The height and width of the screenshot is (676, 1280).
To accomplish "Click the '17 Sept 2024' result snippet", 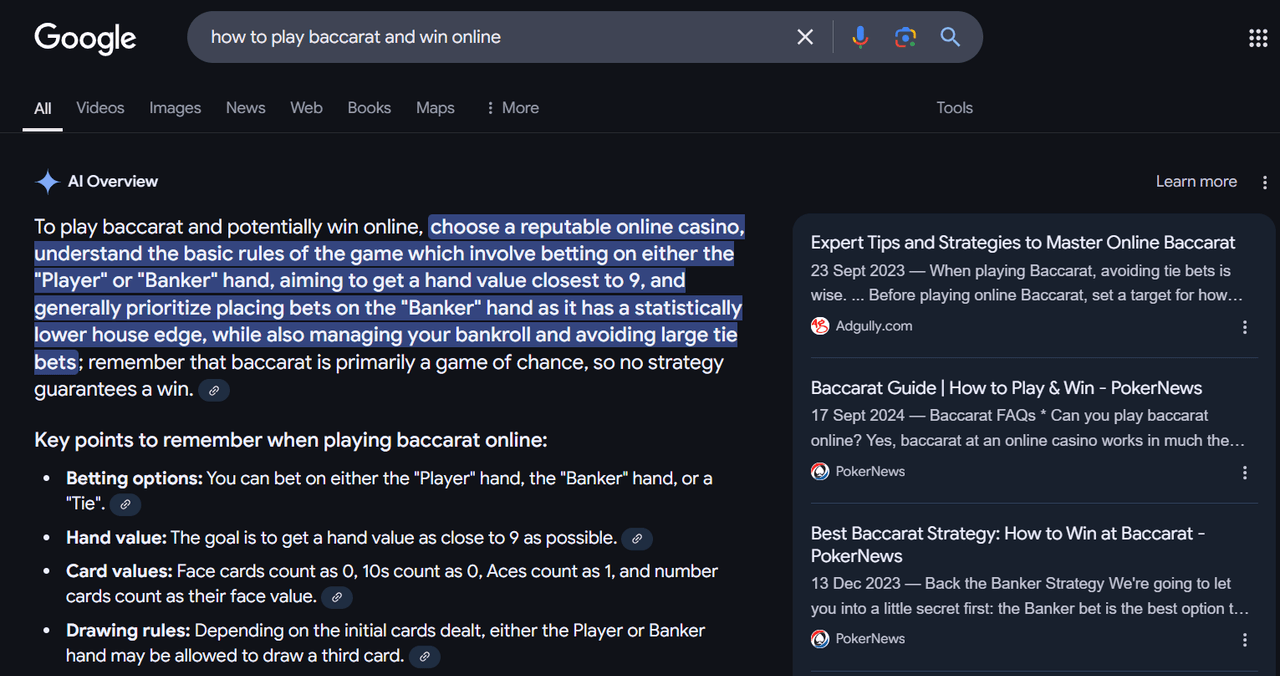I will (x=1030, y=428).
